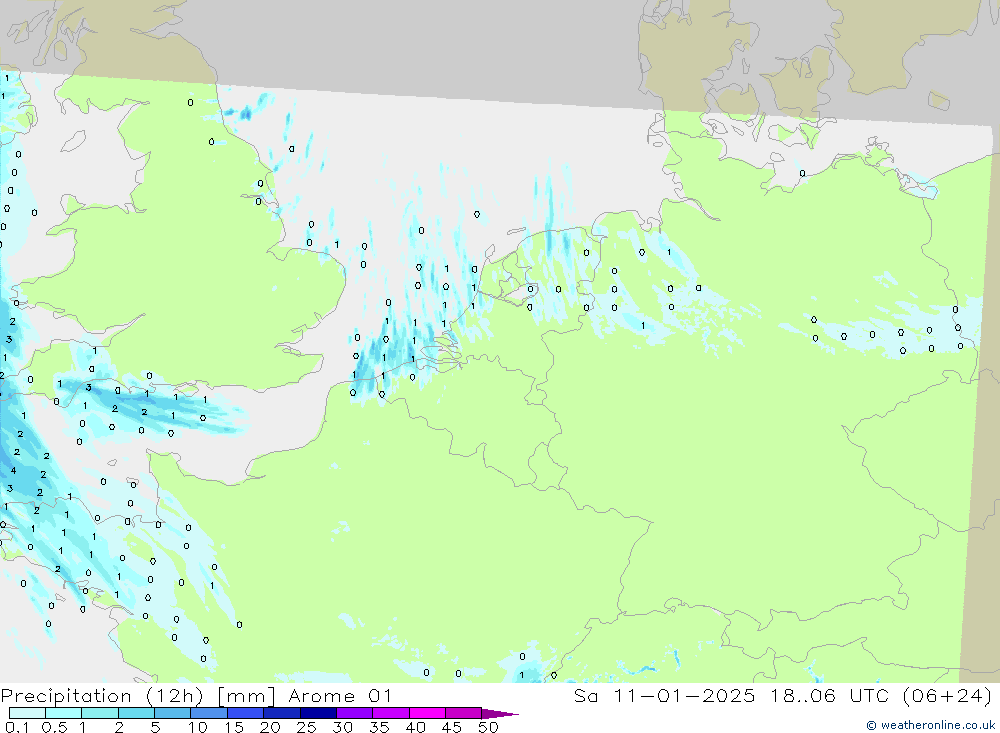Click the 30–35 mm purple legend swatch
Viewport: 1000px width, 733px height.
(x=355, y=713)
